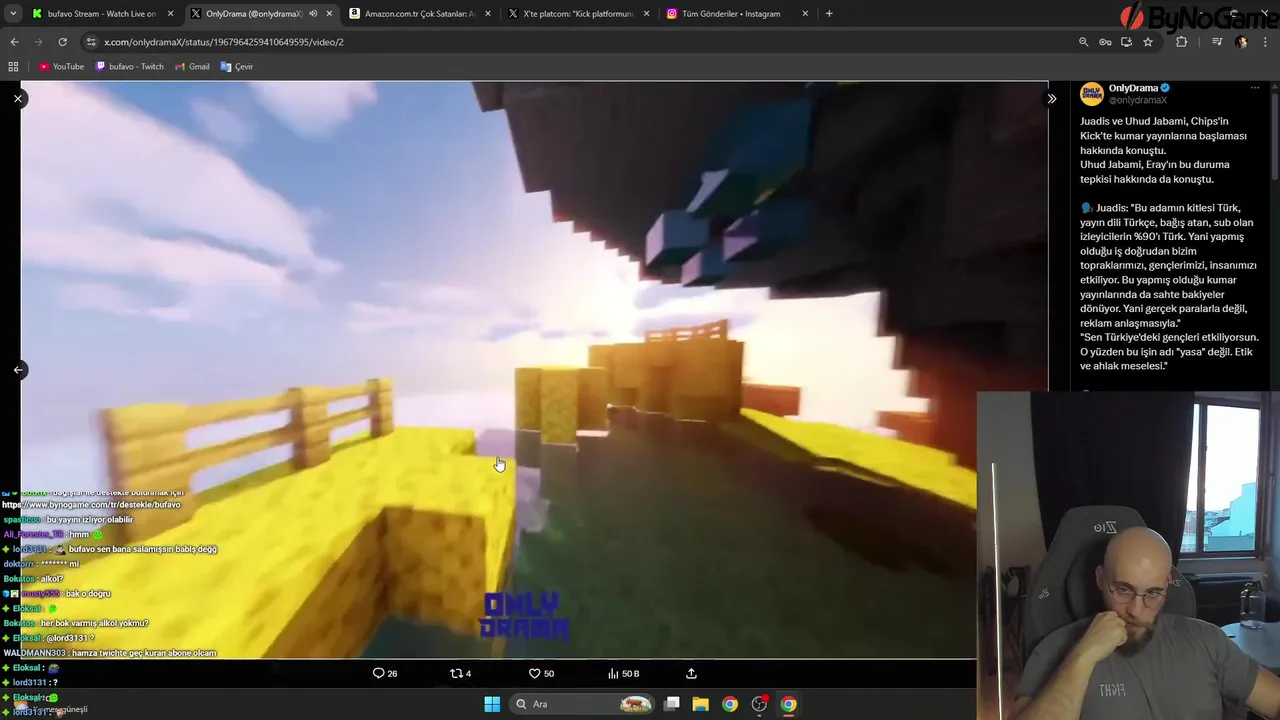Viewport: 1280px width, 720px height.
Task: Click the install app icon in address bar
Action: tap(1126, 42)
